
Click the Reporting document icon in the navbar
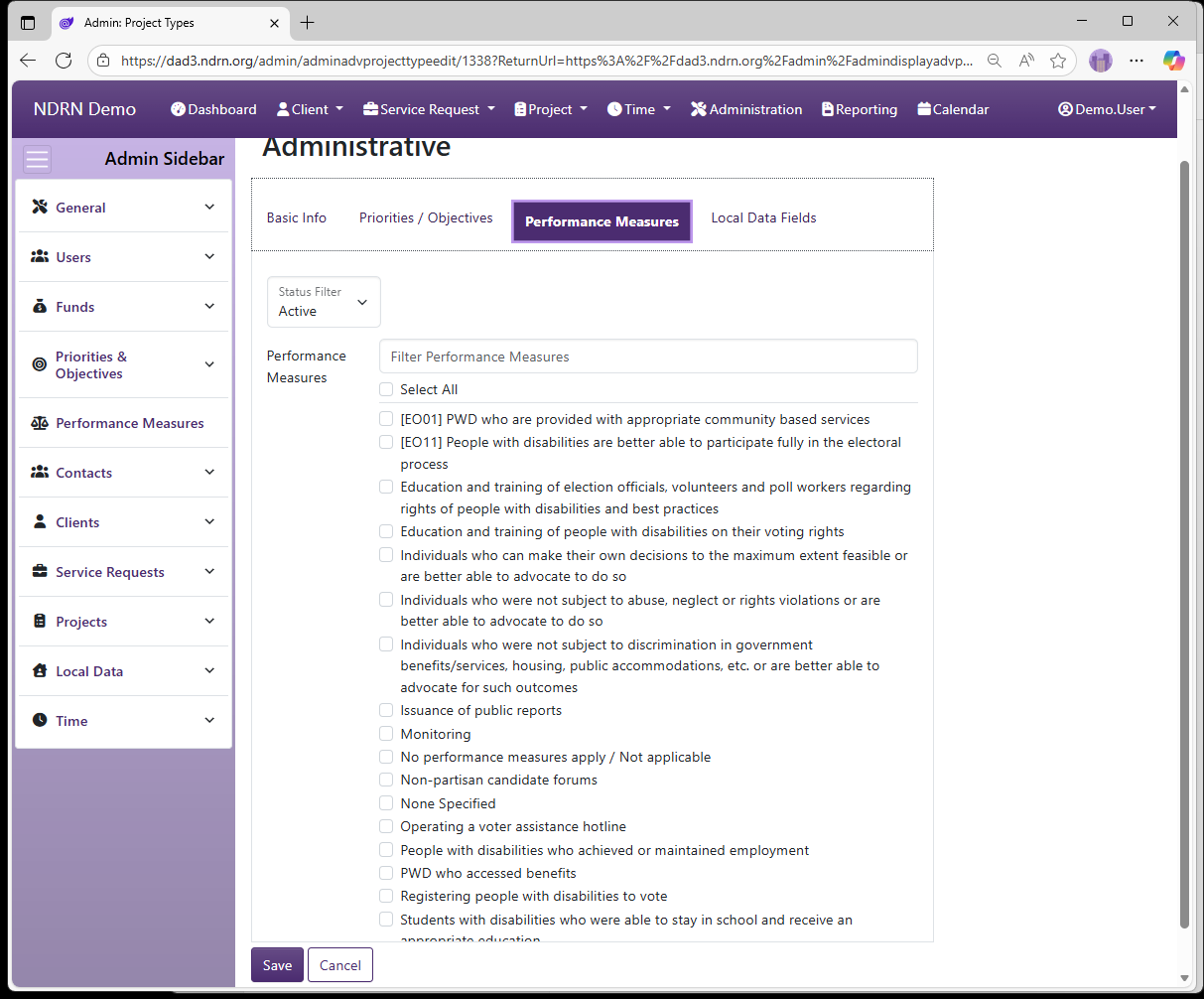click(828, 109)
